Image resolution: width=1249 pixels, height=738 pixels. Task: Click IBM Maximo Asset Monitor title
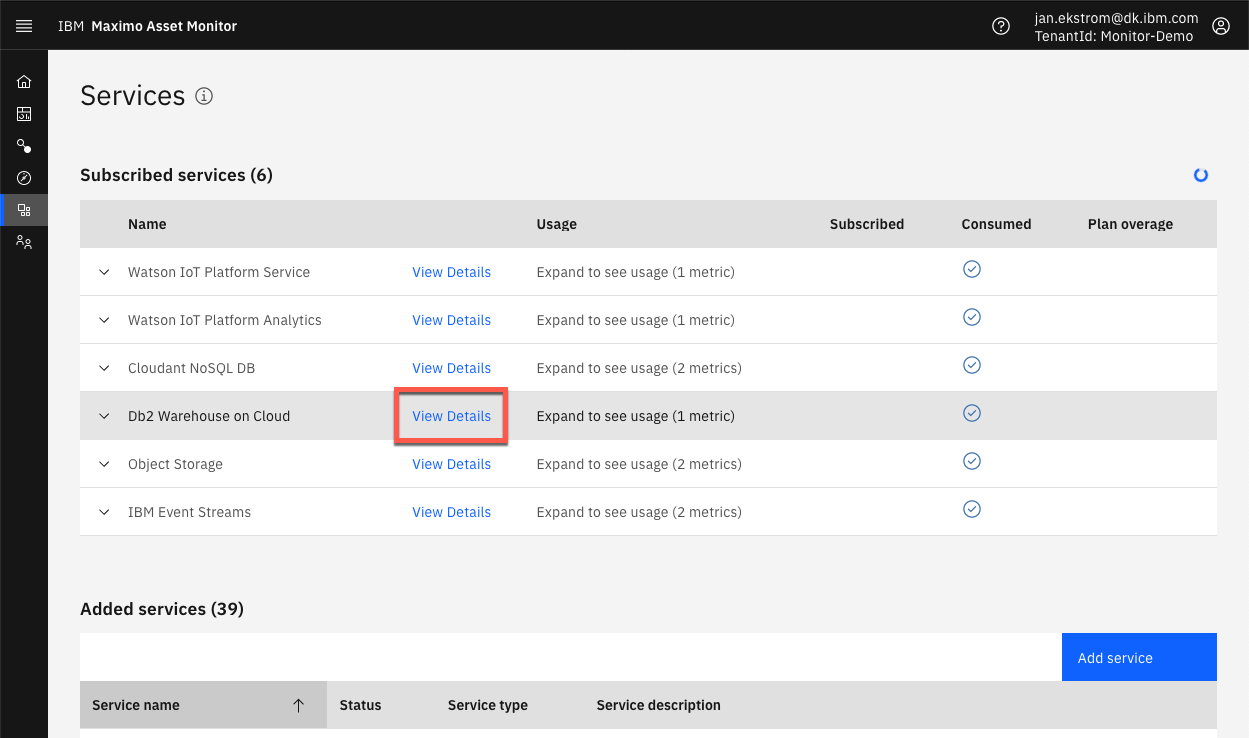148,26
